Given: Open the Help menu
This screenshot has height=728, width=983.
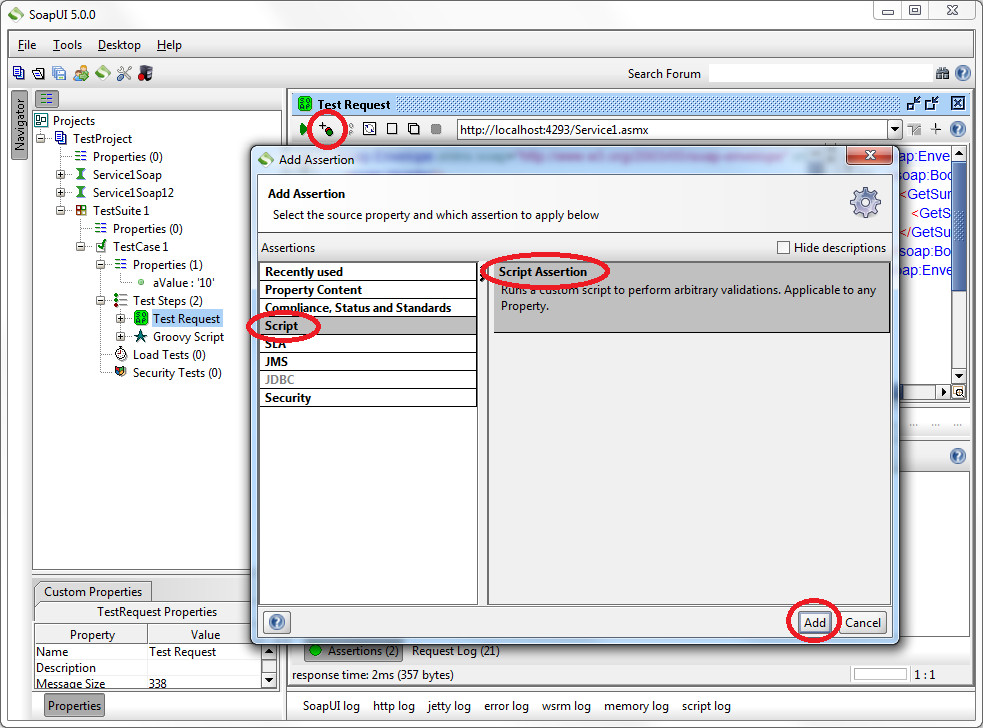Looking at the screenshot, I should coord(169,45).
